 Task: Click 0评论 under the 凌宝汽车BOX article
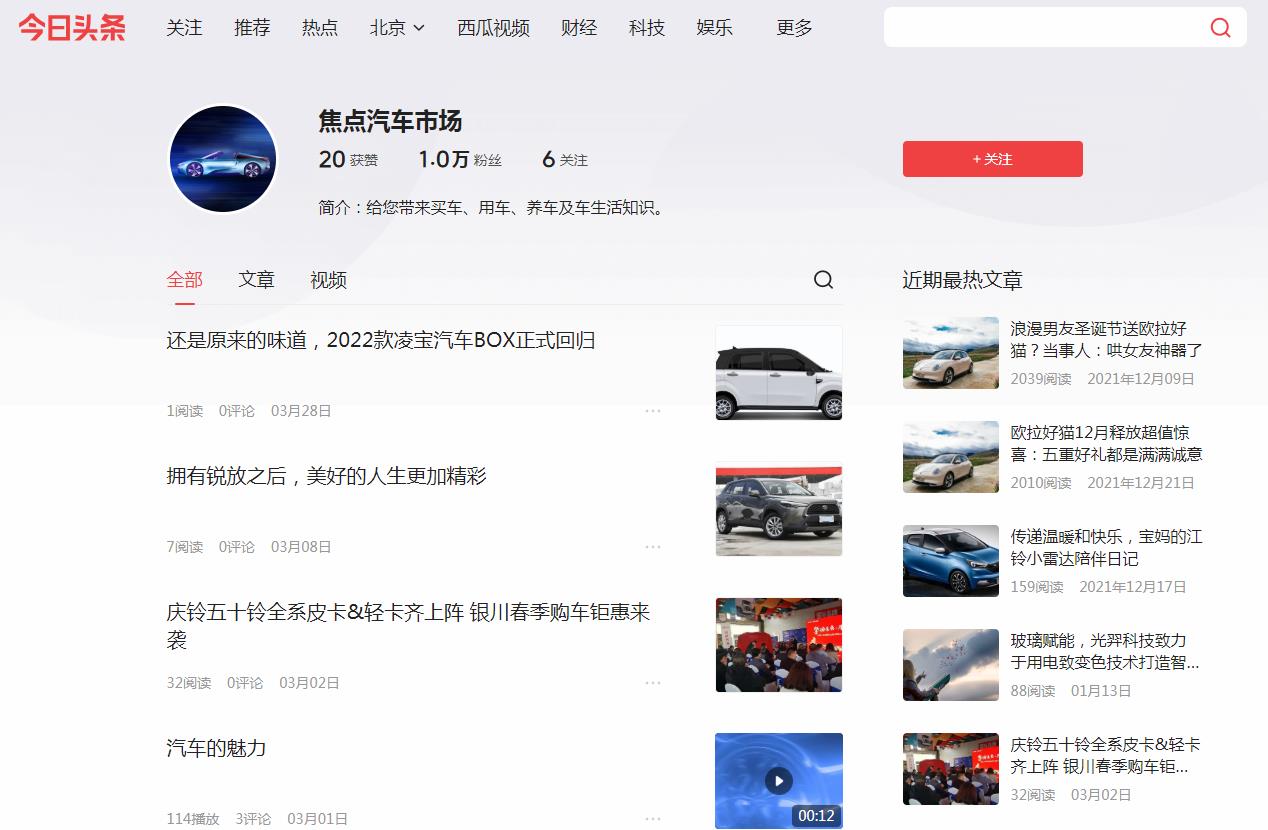237,411
